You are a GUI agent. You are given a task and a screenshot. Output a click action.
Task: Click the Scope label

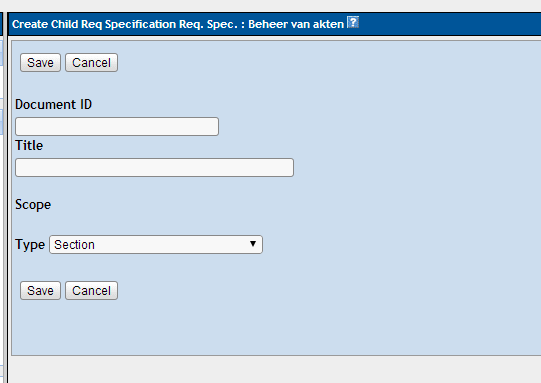(x=33, y=205)
